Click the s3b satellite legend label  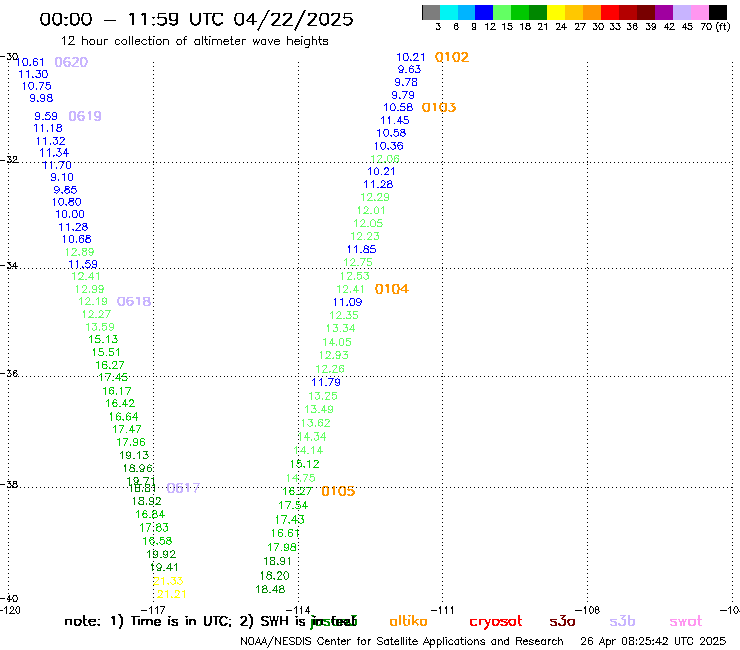tap(622, 621)
